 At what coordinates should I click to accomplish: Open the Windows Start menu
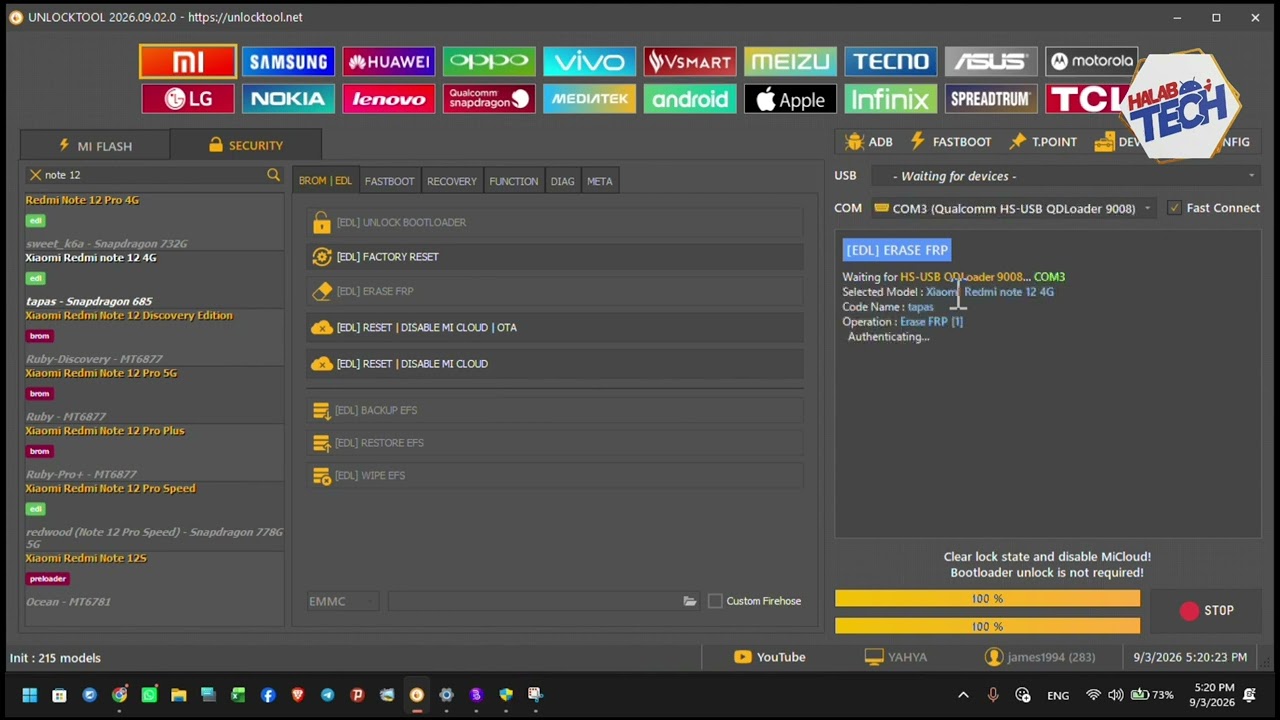point(30,695)
